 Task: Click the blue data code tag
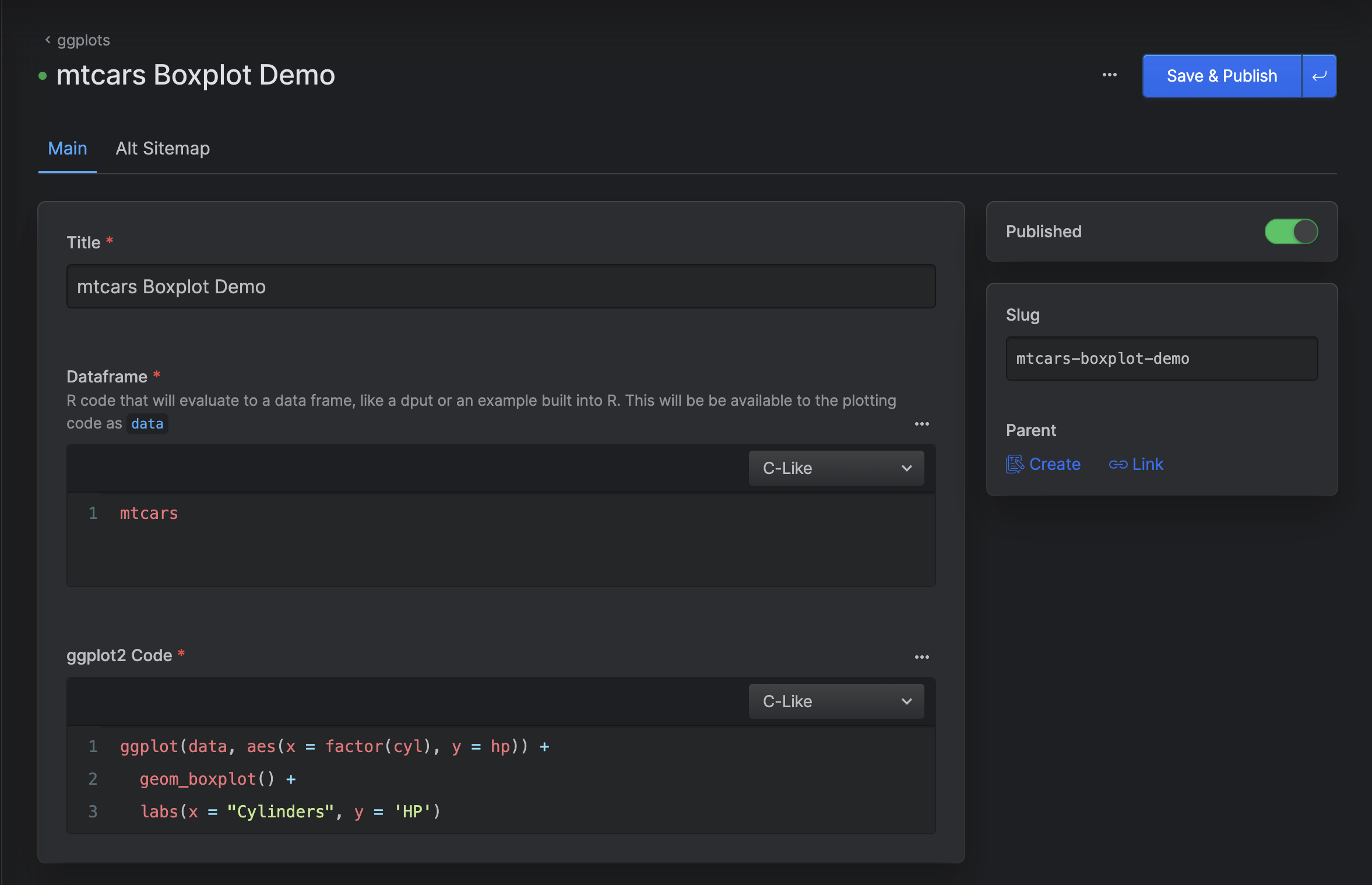(x=147, y=424)
